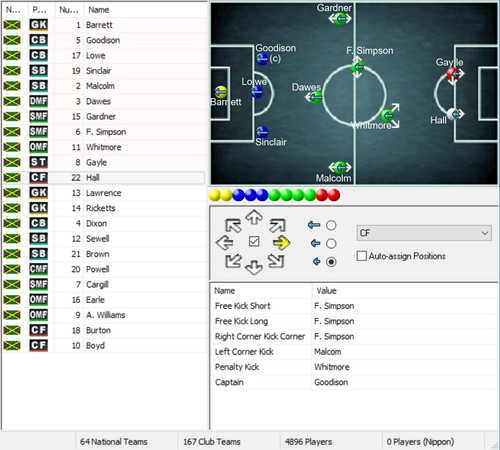Select the Free Kick Short row
The image size is (500, 450).
pyautogui.click(x=354, y=306)
